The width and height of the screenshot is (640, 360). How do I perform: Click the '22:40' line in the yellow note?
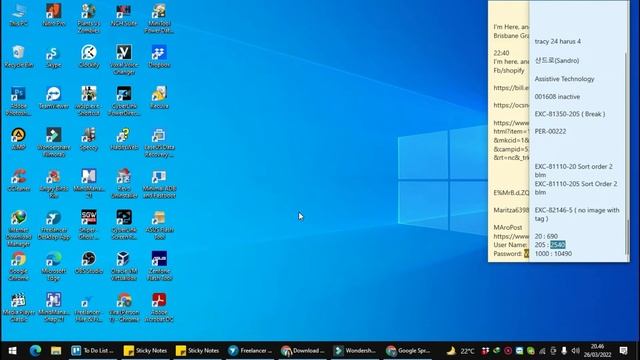[x=501, y=53]
